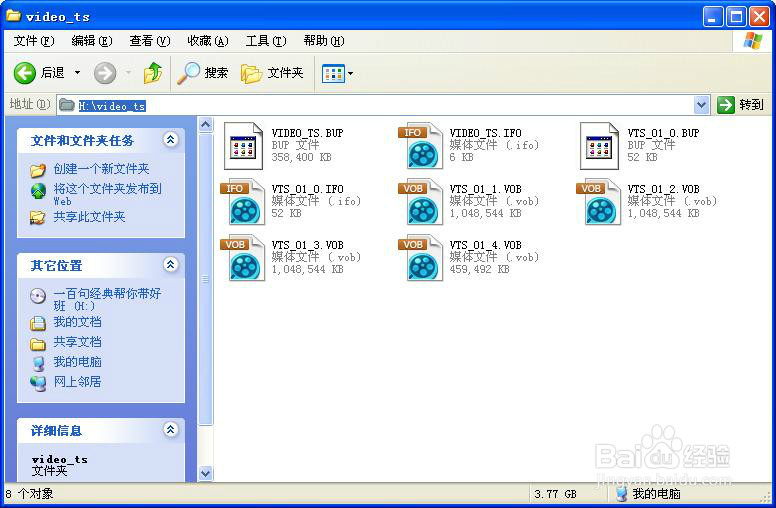This screenshot has height=508, width=776.
Task: Click the 共享文档 folder icon
Action: tap(38, 343)
